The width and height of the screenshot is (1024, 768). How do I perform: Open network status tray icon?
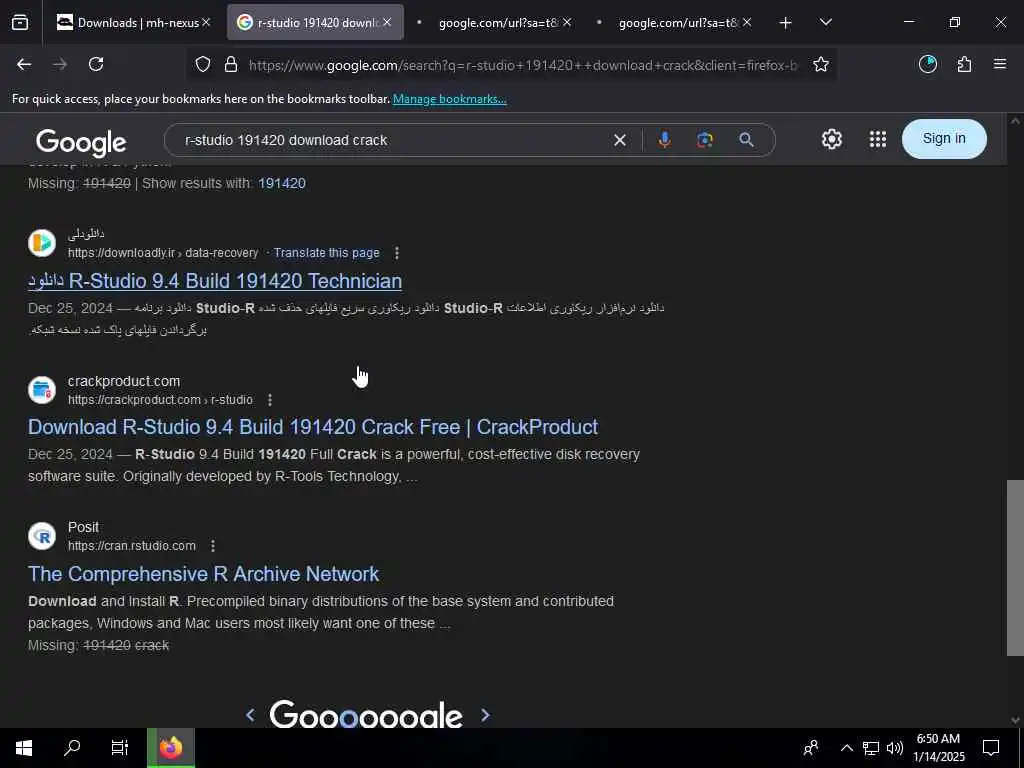(x=871, y=748)
